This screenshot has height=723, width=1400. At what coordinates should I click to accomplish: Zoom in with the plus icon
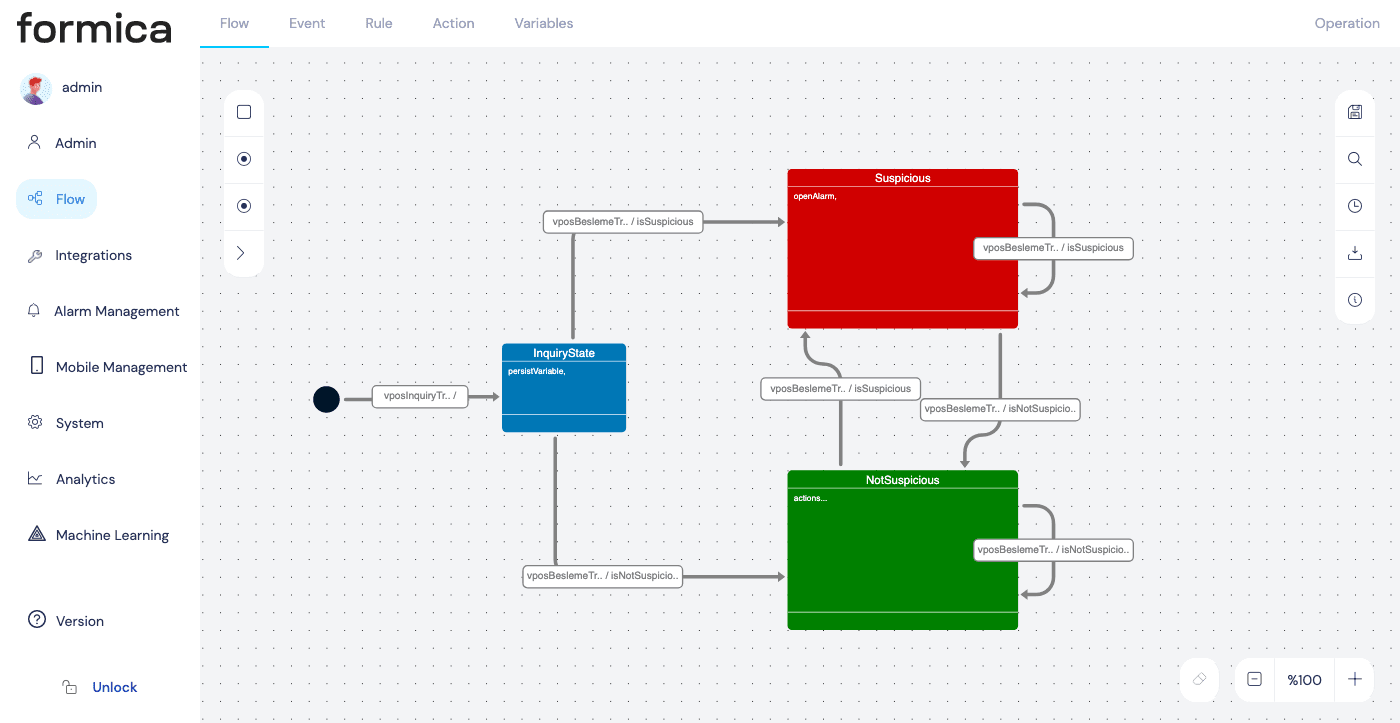(x=1355, y=679)
